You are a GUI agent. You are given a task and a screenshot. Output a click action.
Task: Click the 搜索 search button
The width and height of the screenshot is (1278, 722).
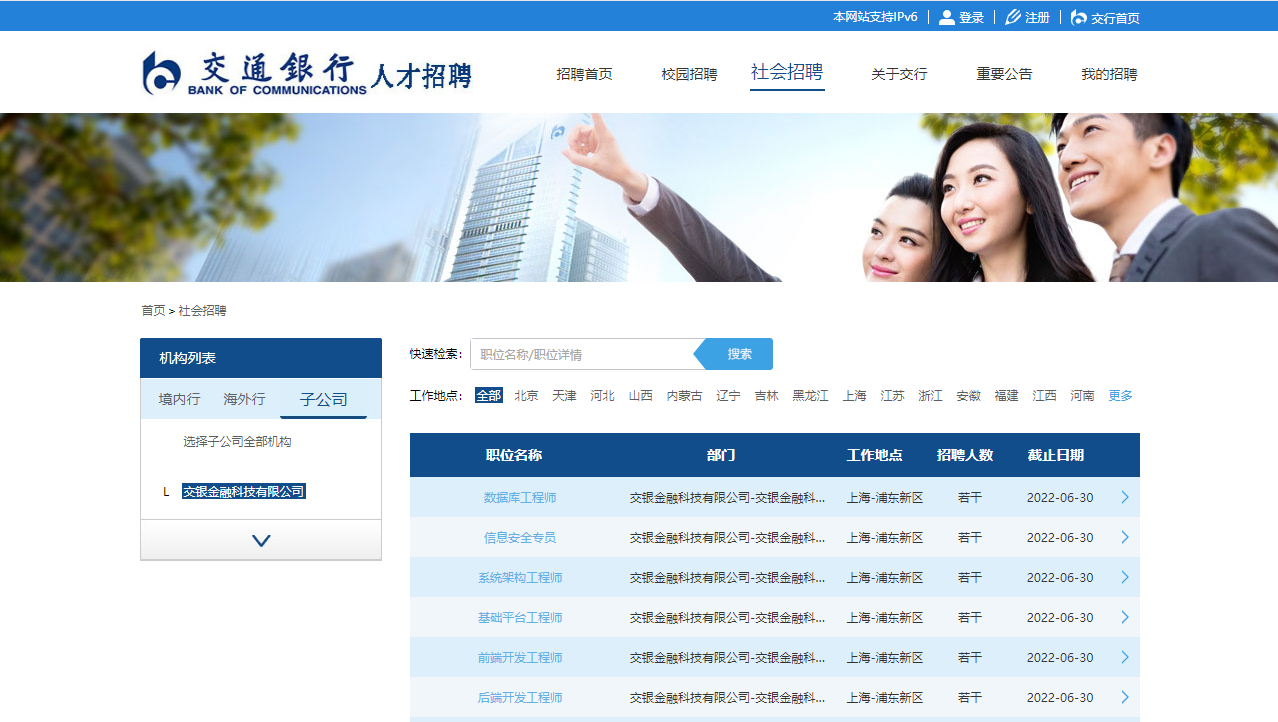coord(739,354)
